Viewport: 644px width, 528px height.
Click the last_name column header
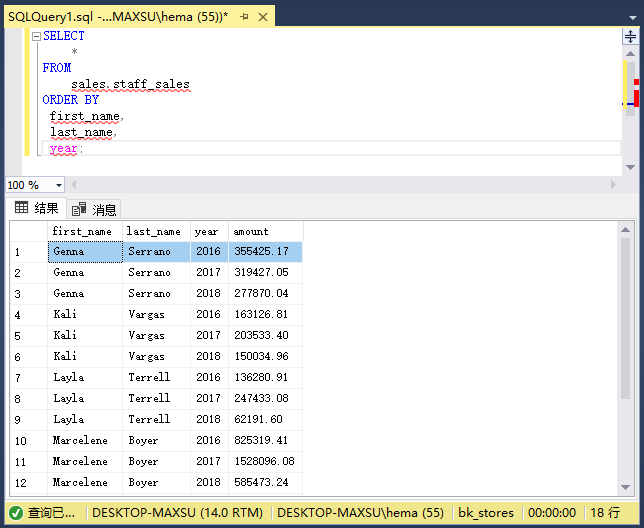click(x=156, y=232)
